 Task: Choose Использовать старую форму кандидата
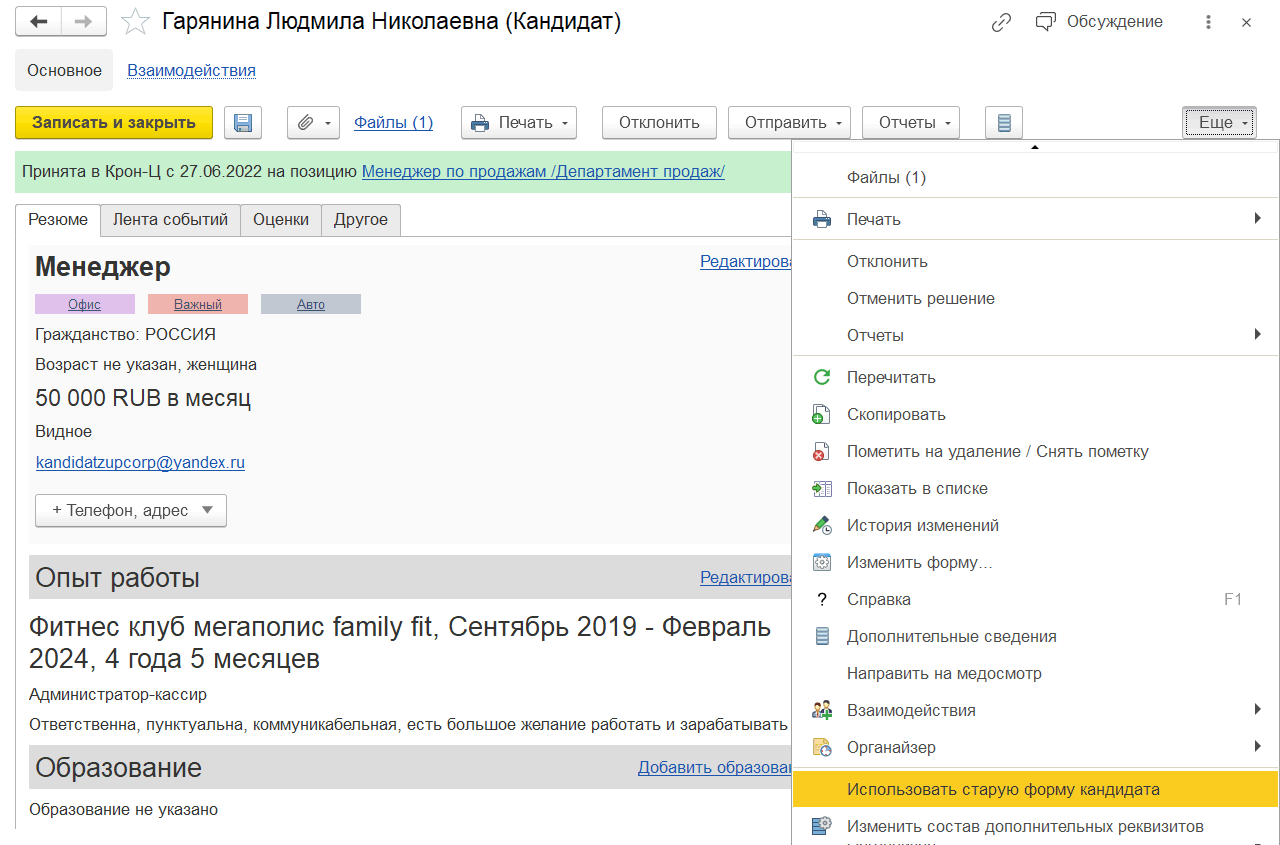[1003, 789]
